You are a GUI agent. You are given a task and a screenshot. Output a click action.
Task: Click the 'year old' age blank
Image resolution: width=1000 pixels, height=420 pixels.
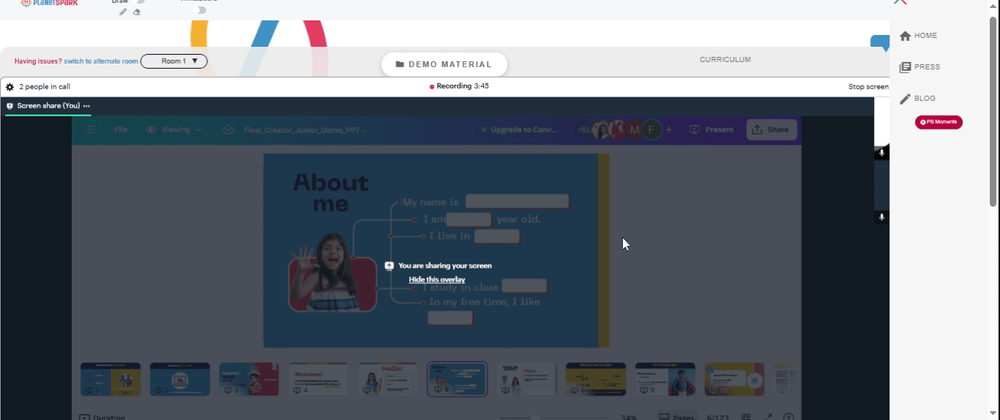(469, 220)
